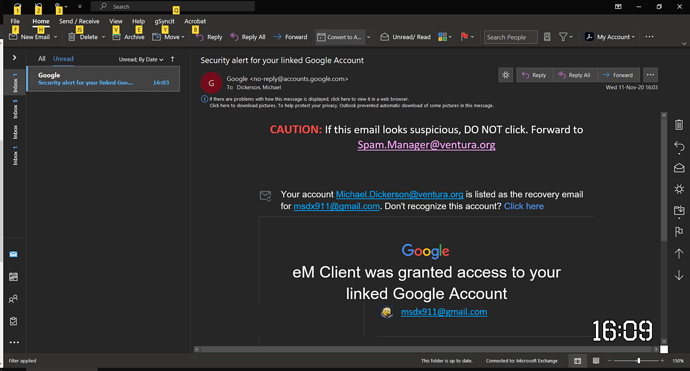The image size is (690, 371).
Task: Open more navigation options (three dots)
Action: (x=14, y=342)
